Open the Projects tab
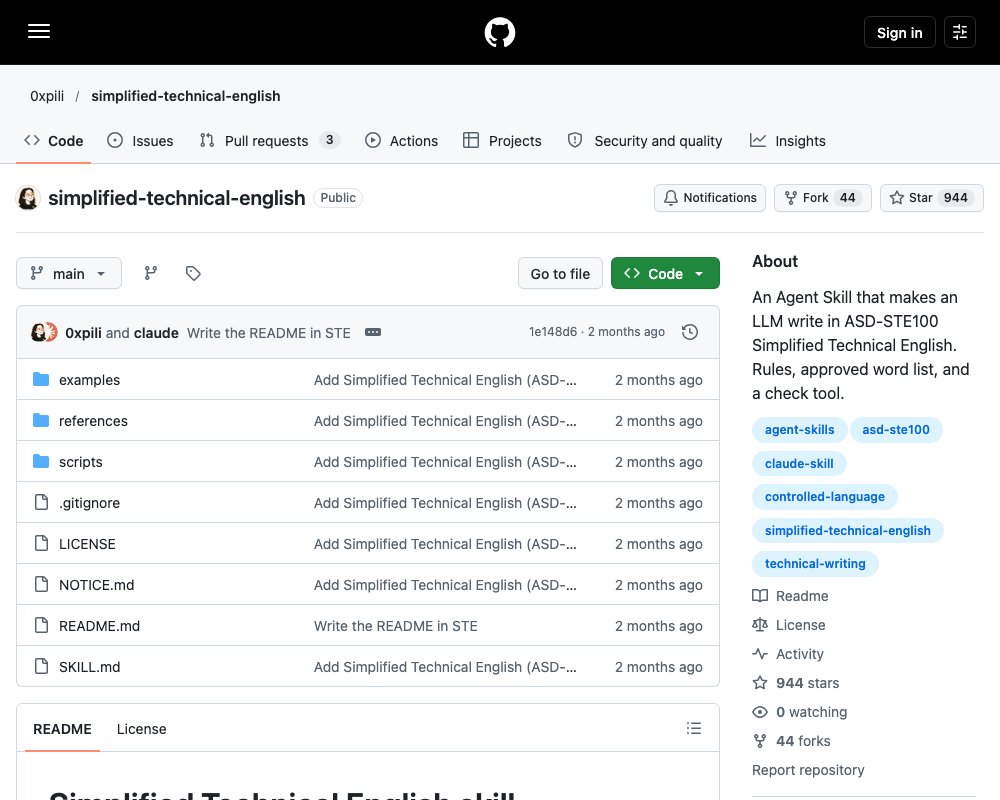 [502, 141]
